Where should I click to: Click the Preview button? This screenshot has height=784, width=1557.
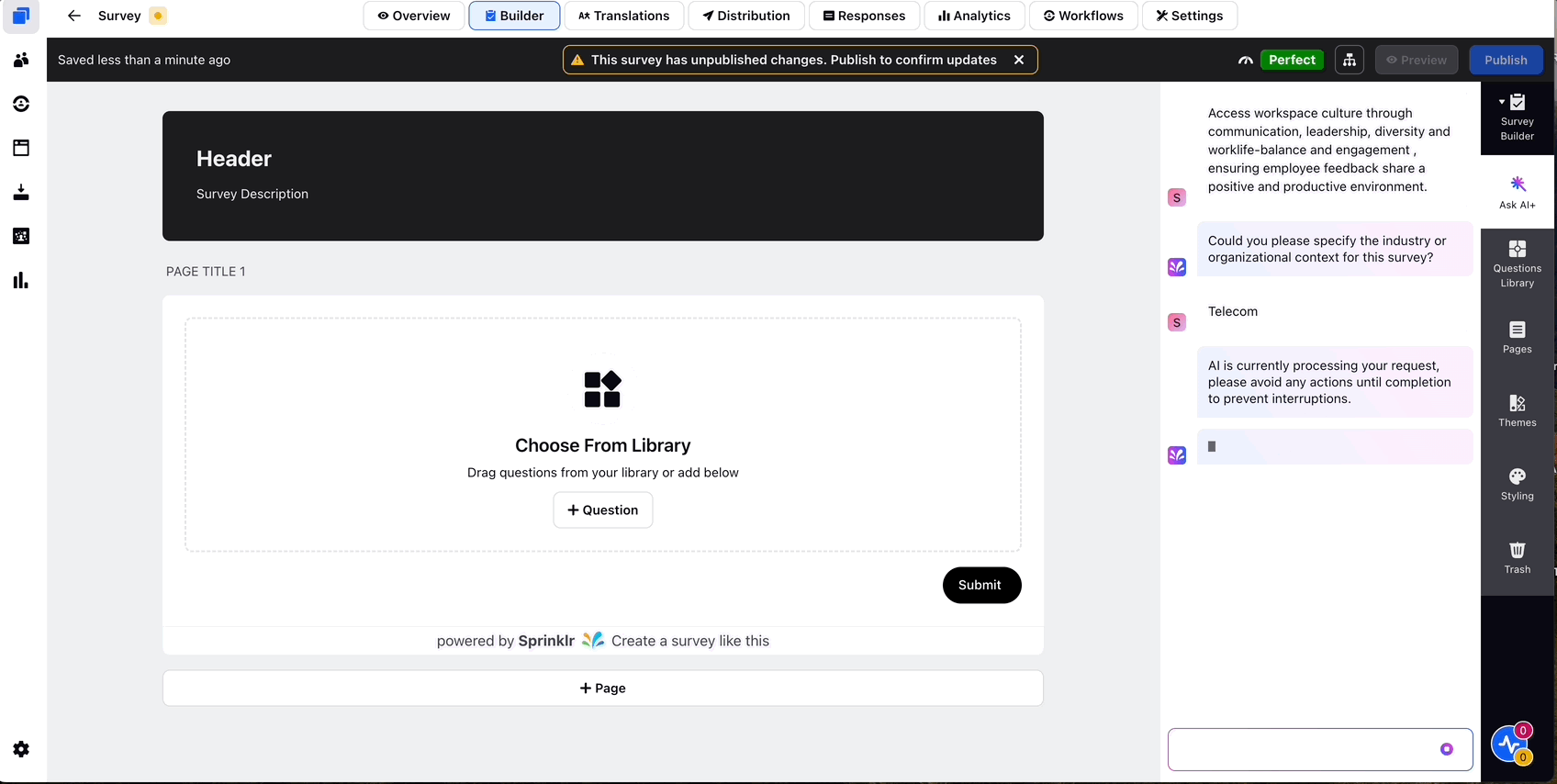(1417, 60)
